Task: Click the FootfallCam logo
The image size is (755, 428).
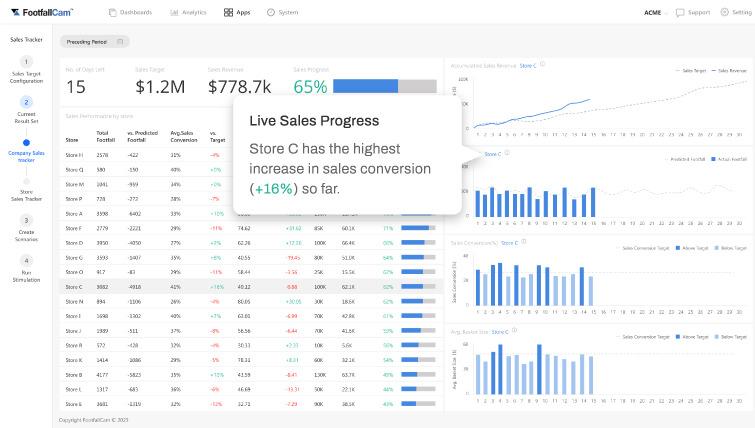Action: coord(42,13)
